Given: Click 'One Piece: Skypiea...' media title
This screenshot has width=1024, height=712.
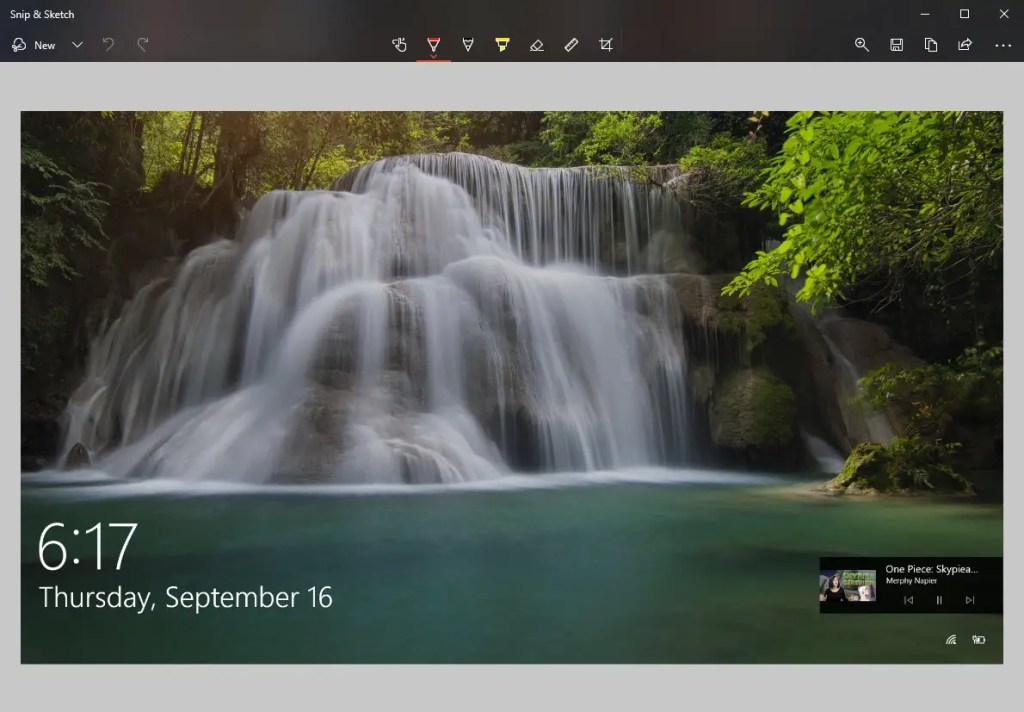Looking at the screenshot, I should [931, 569].
